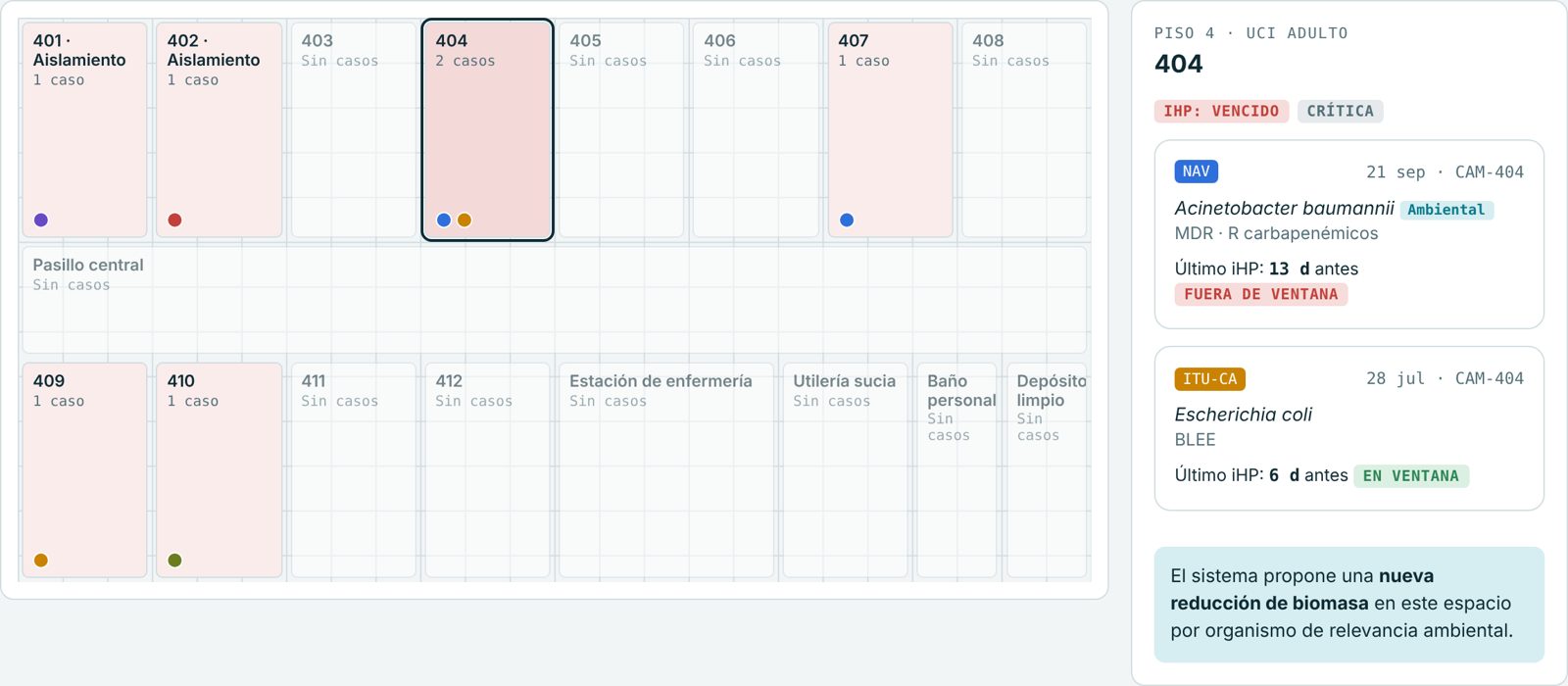Click the red case dot in room 402
The image size is (1568, 686).
click(174, 220)
